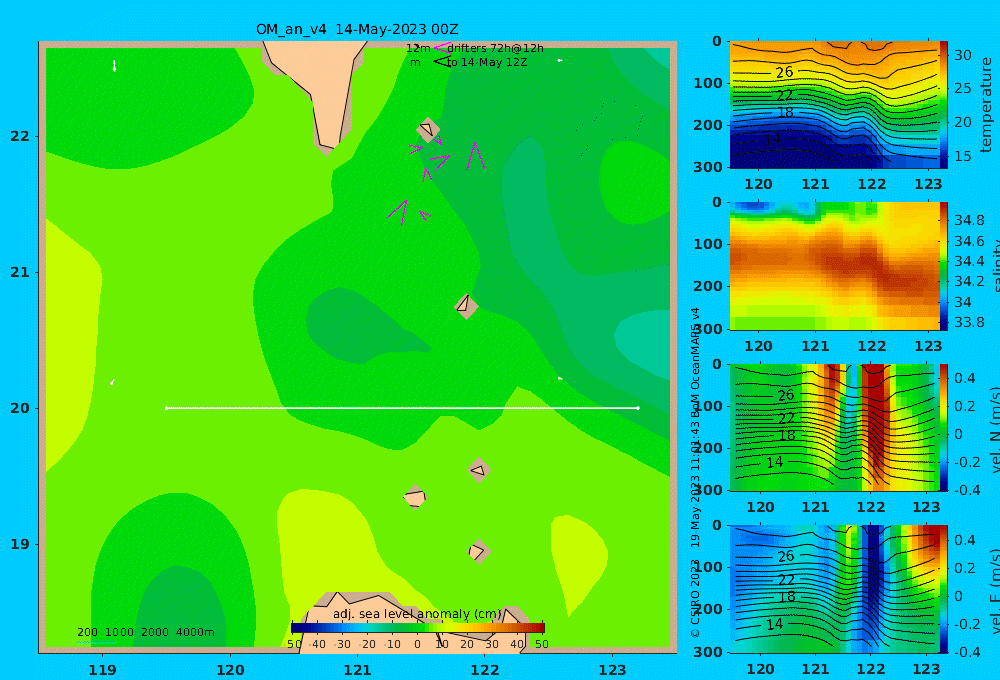Viewport: 1000px width, 680px height.
Task: Click latitude label 21 on main map
Action: coord(20,272)
